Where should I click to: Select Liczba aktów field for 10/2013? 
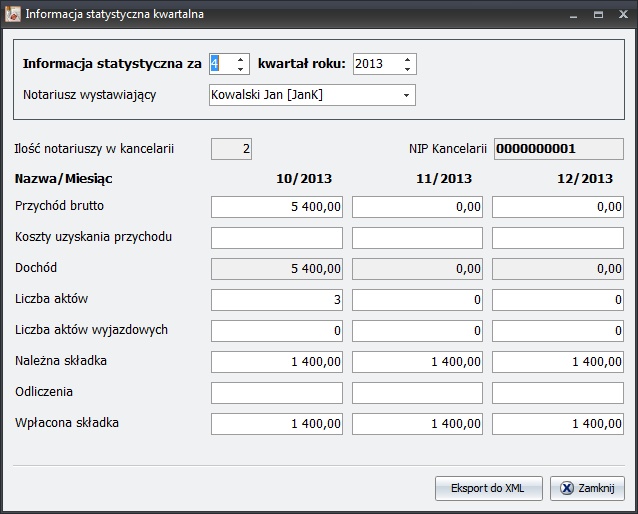click(277, 300)
